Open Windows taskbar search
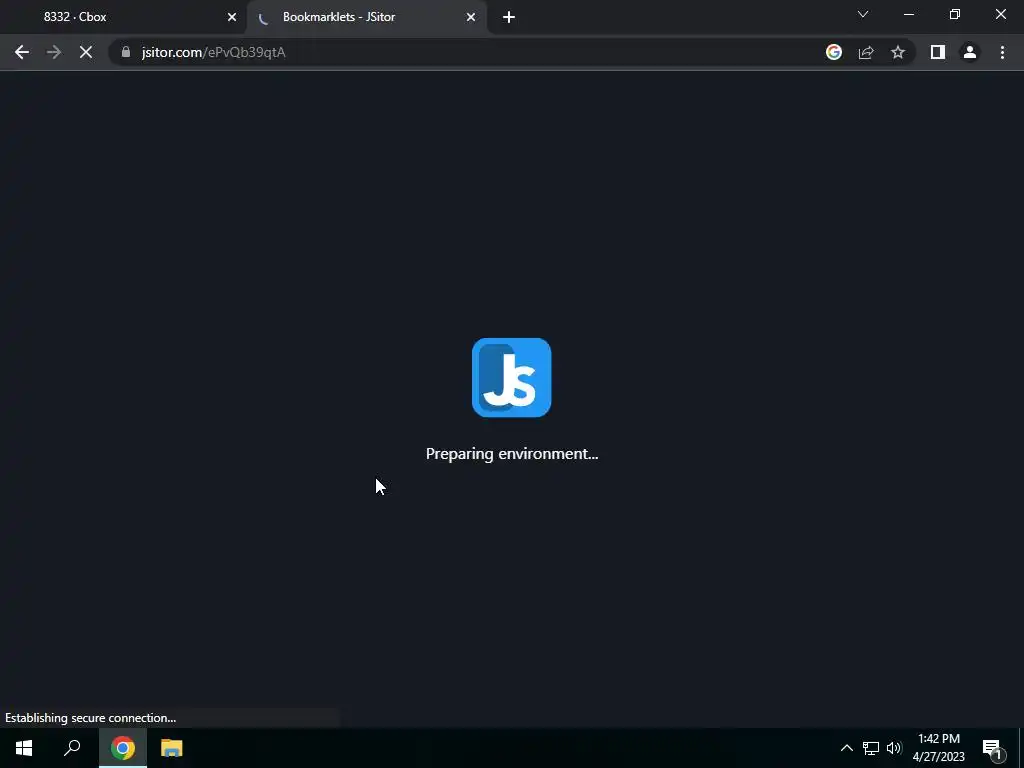Image resolution: width=1024 pixels, height=768 pixels. click(72, 748)
